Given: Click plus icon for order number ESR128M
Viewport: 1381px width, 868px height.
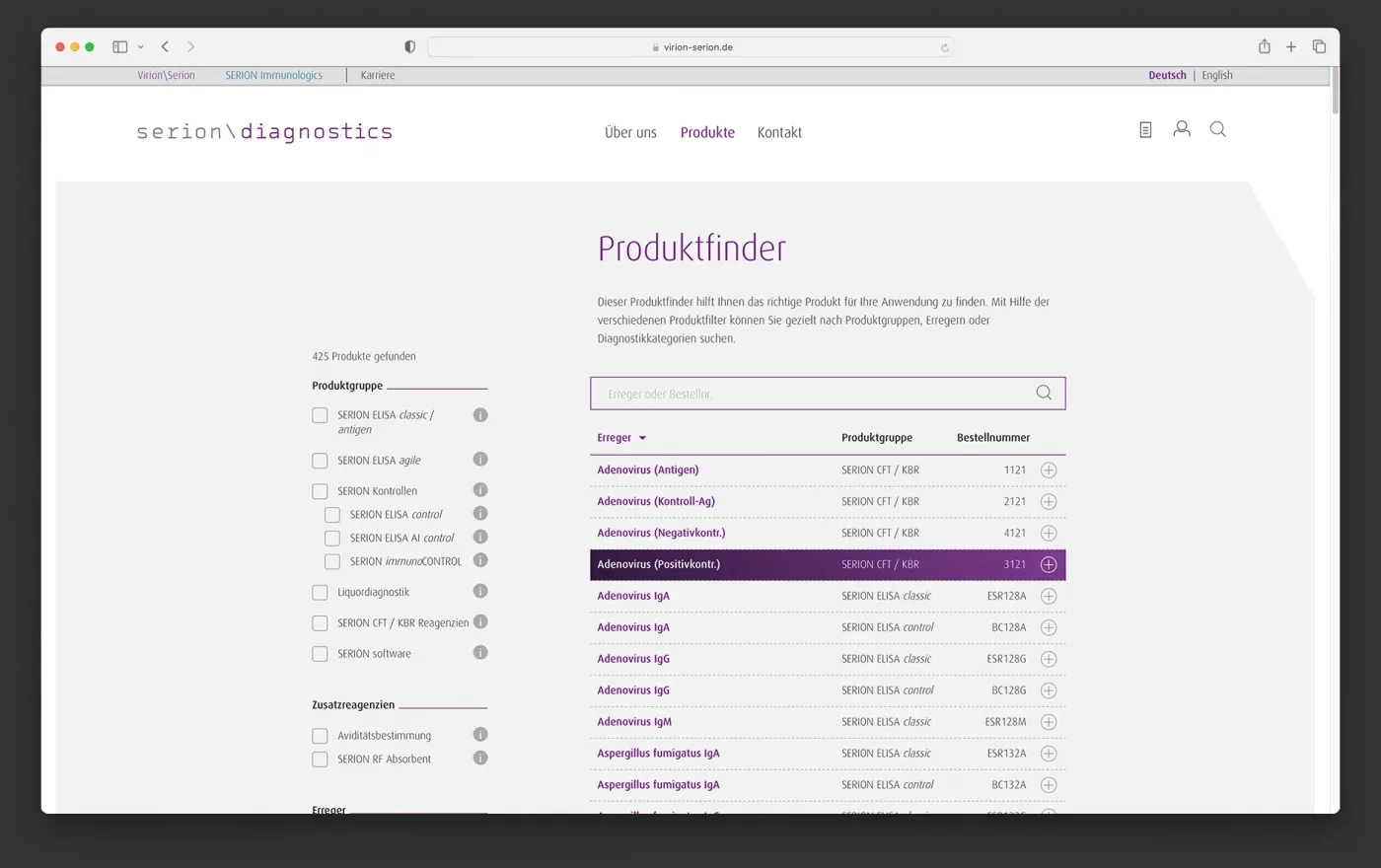Looking at the screenshot, I should (x=1049, y=723).
